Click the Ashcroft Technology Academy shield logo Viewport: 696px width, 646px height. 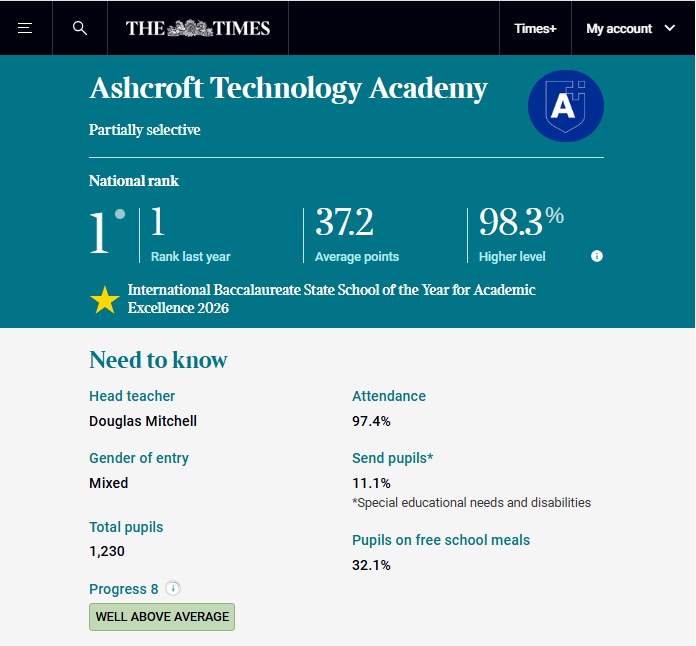566,106
